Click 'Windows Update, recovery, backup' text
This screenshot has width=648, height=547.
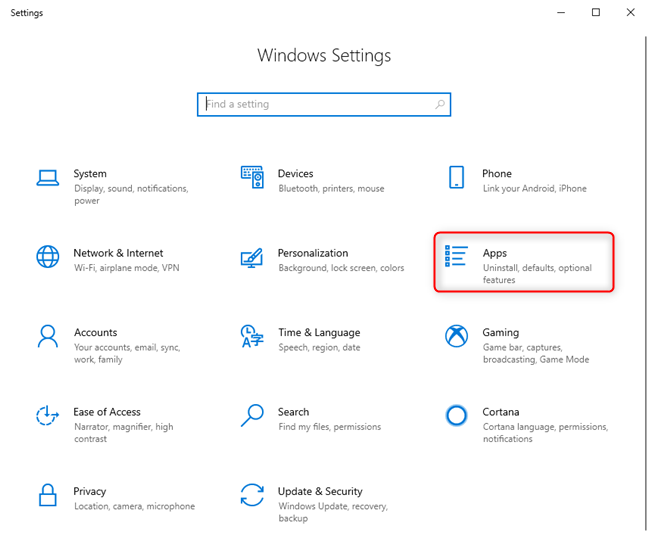[x=333, y=512]
